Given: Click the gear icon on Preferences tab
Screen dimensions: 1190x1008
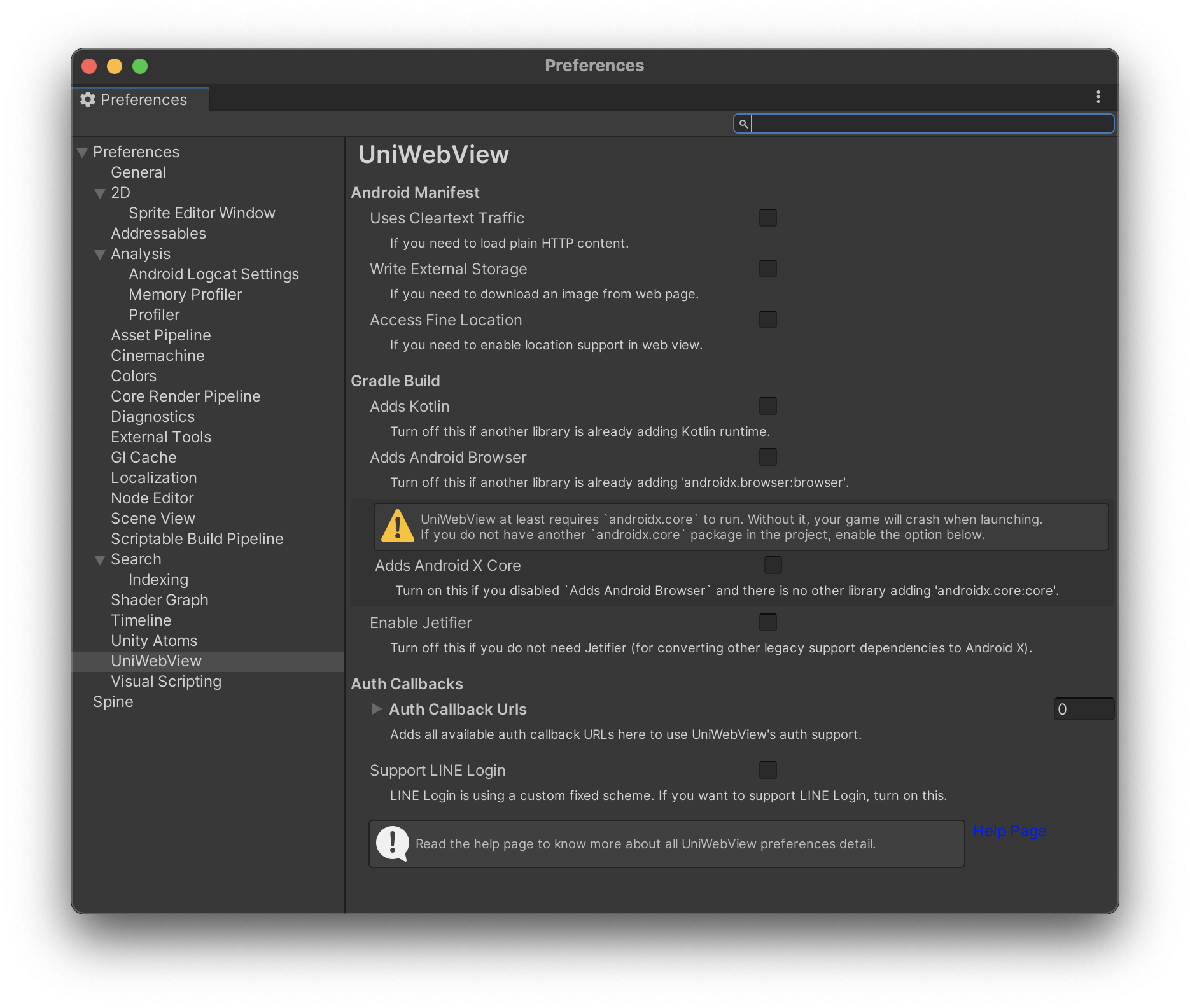Looking at the screenshot, I should click(88, 99).
